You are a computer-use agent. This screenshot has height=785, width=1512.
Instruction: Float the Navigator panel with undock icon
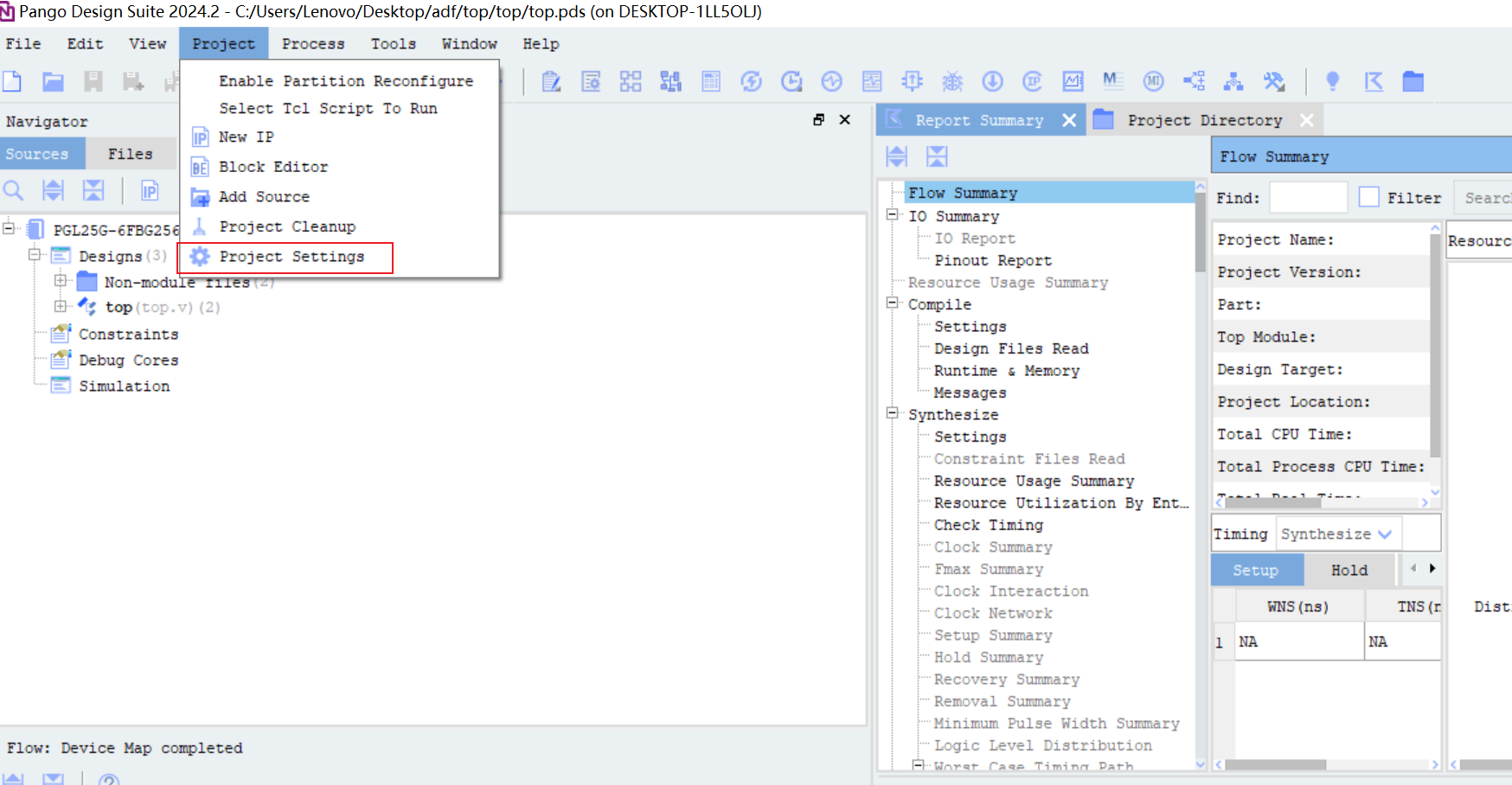tap(818, 120)
